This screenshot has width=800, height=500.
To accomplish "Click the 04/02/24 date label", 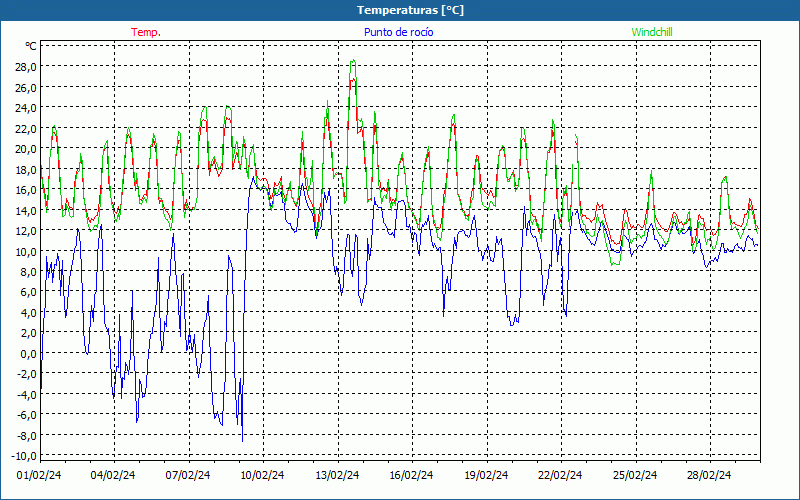I will click(113, 475).
